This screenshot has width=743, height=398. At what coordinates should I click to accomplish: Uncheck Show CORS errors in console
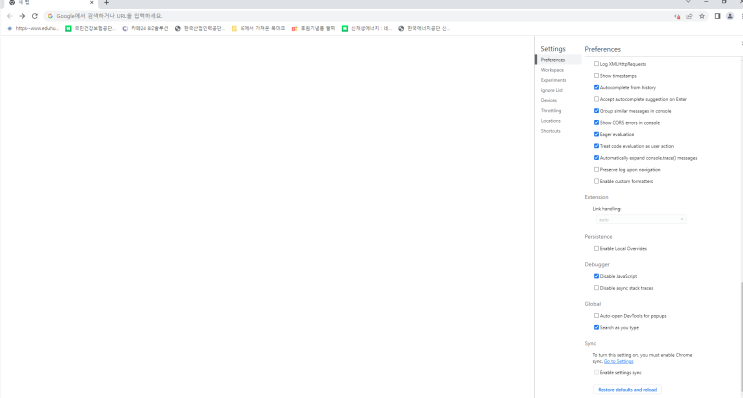[x=597, y=122]
